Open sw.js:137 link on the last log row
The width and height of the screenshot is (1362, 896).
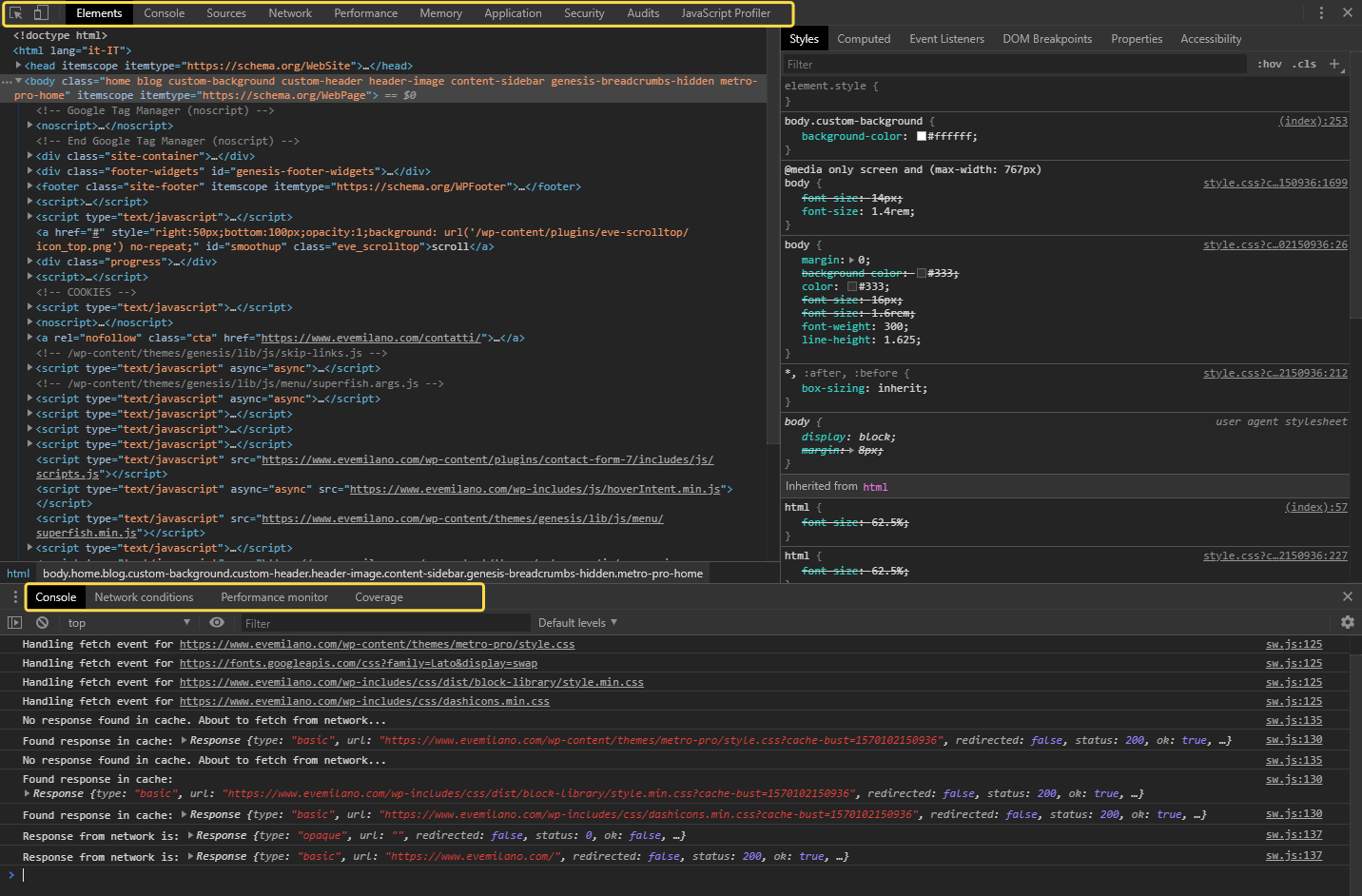point(1294,855)
